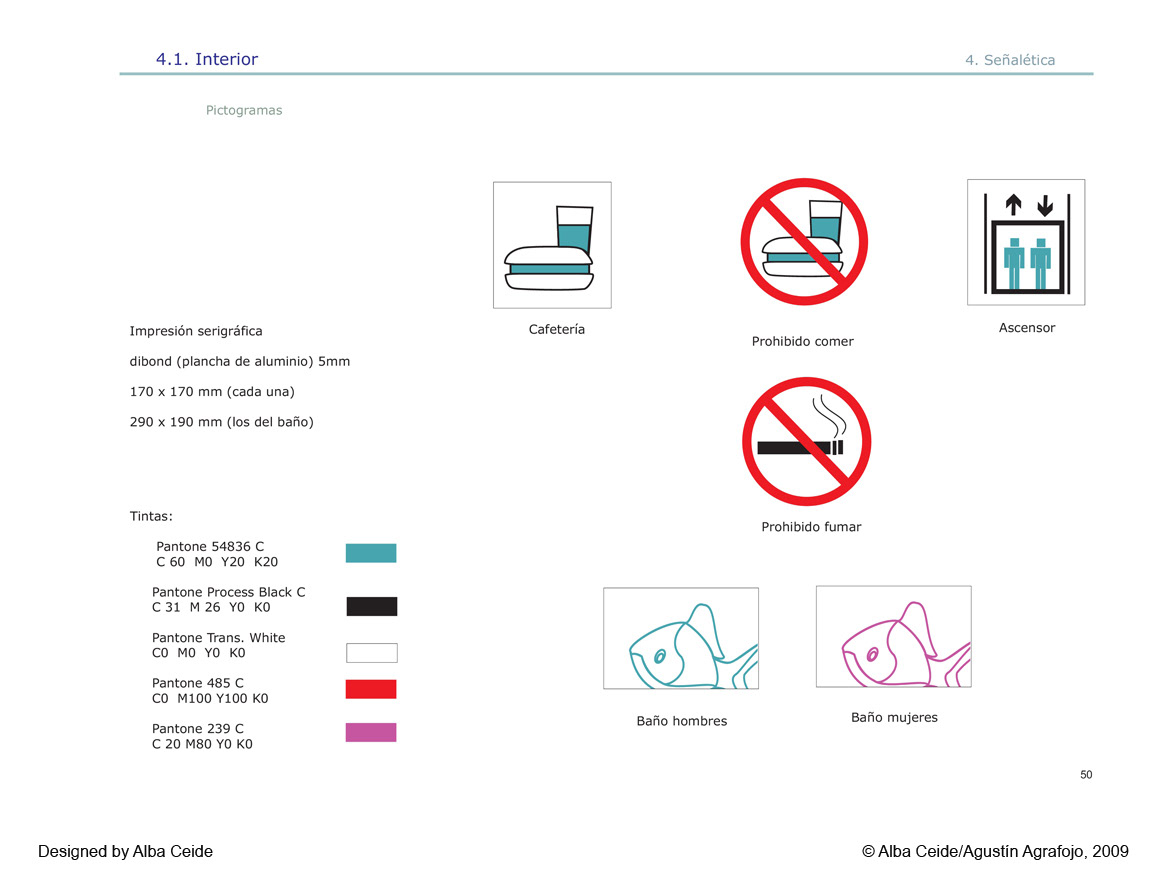Click the Ascensor elevator pictogram
This screenshot has height=877, width=1169.
pos(1026,242)
